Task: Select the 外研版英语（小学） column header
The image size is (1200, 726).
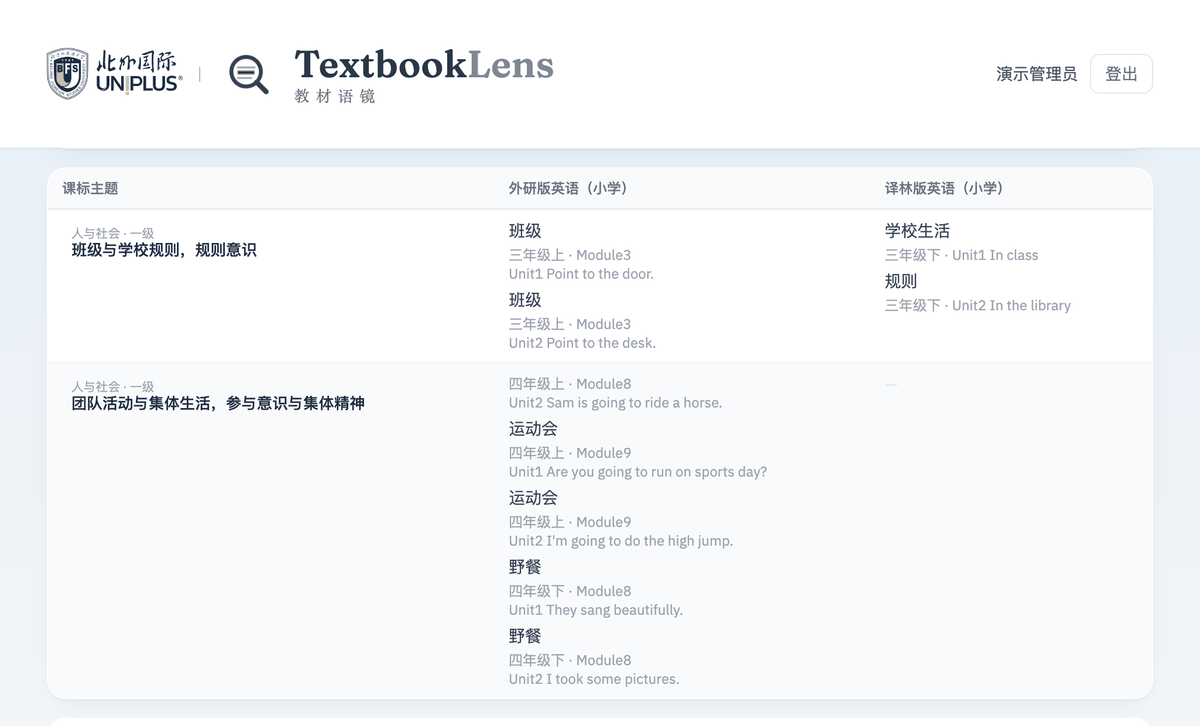Action: point(568,188)
